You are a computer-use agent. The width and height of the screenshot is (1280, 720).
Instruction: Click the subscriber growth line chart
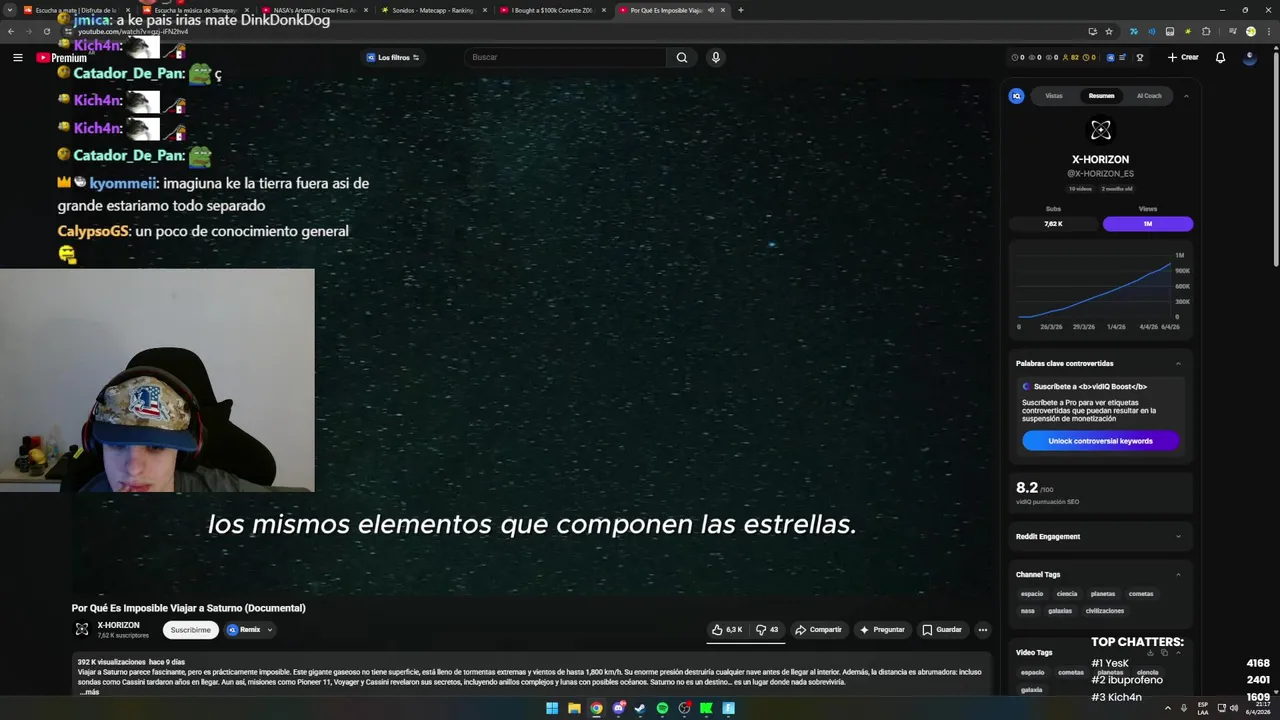click(x=1093, y=290)
